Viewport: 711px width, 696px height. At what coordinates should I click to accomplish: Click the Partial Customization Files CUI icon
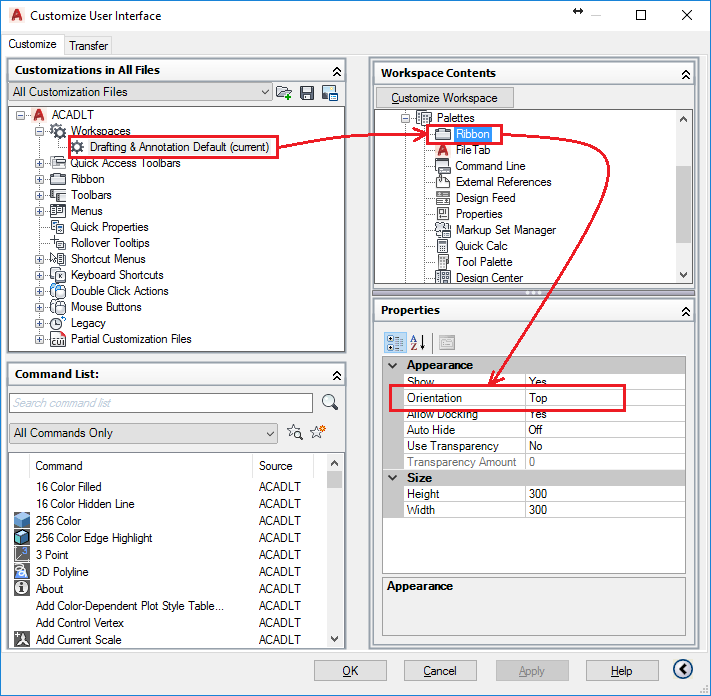click(x=58, y=339)
